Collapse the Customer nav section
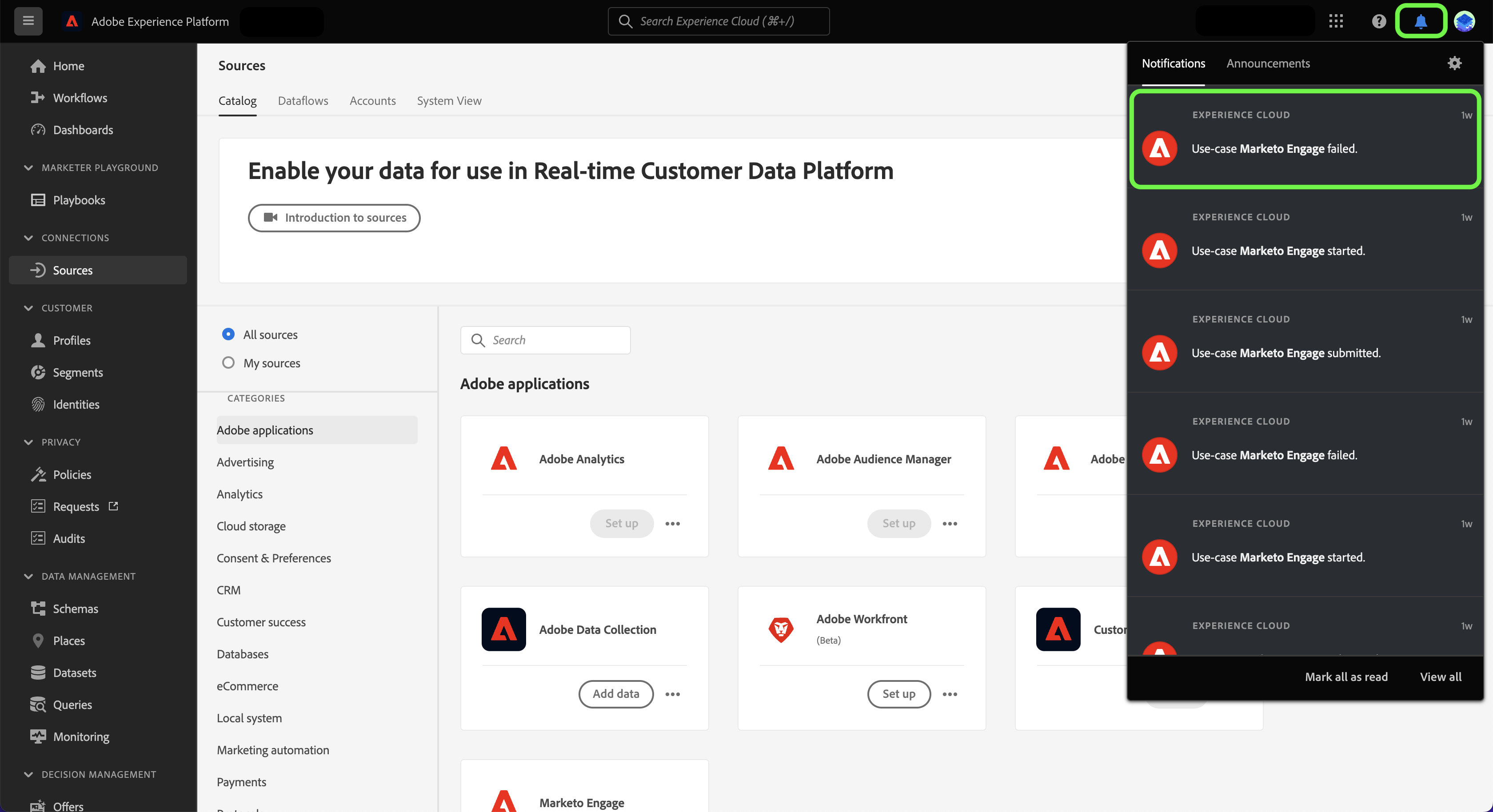The height and width of the screenshot is (812, 1493). (28, 308)
